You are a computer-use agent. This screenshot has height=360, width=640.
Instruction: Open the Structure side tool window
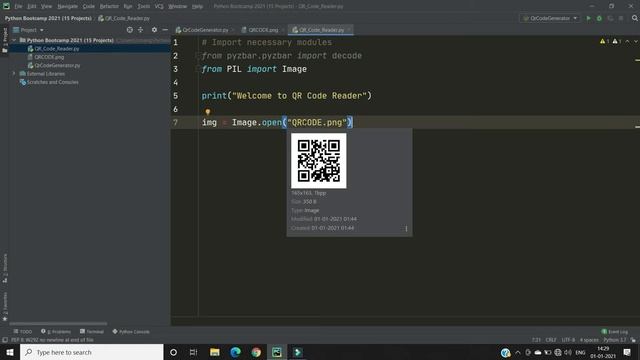click(5, 268)
